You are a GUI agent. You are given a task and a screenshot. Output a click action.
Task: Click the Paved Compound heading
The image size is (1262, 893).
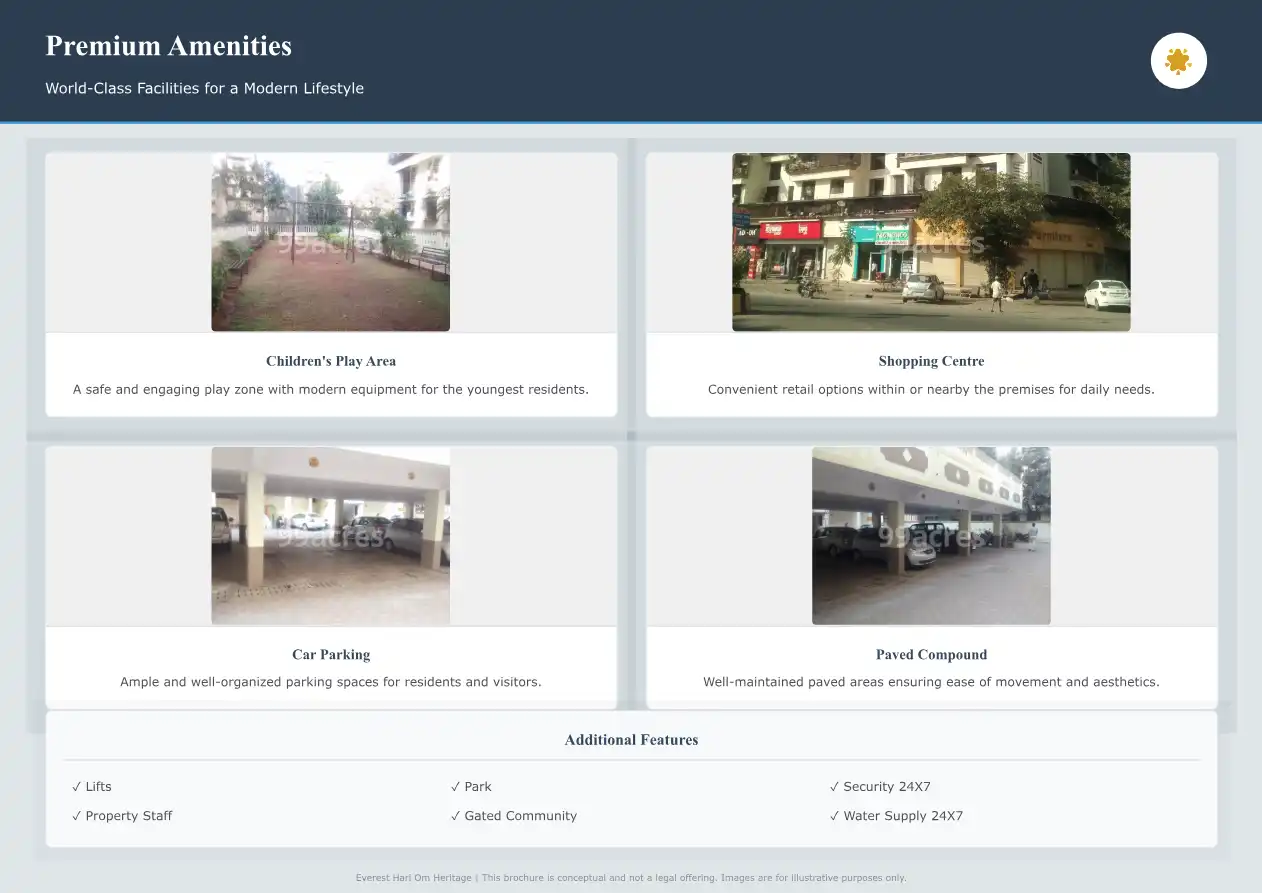click(931, 655)
